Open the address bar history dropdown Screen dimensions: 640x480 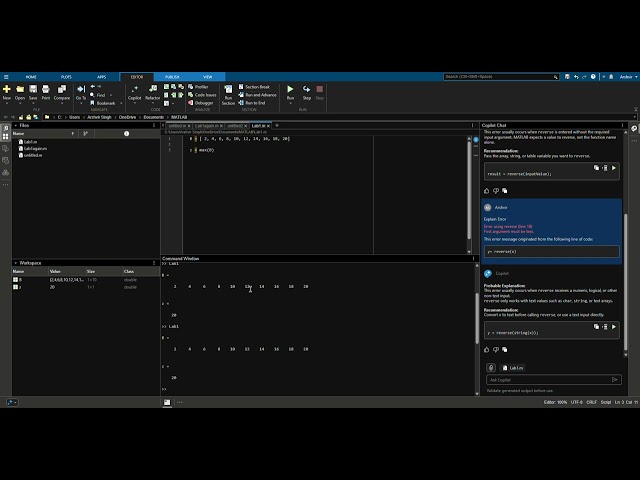point(634,117)
